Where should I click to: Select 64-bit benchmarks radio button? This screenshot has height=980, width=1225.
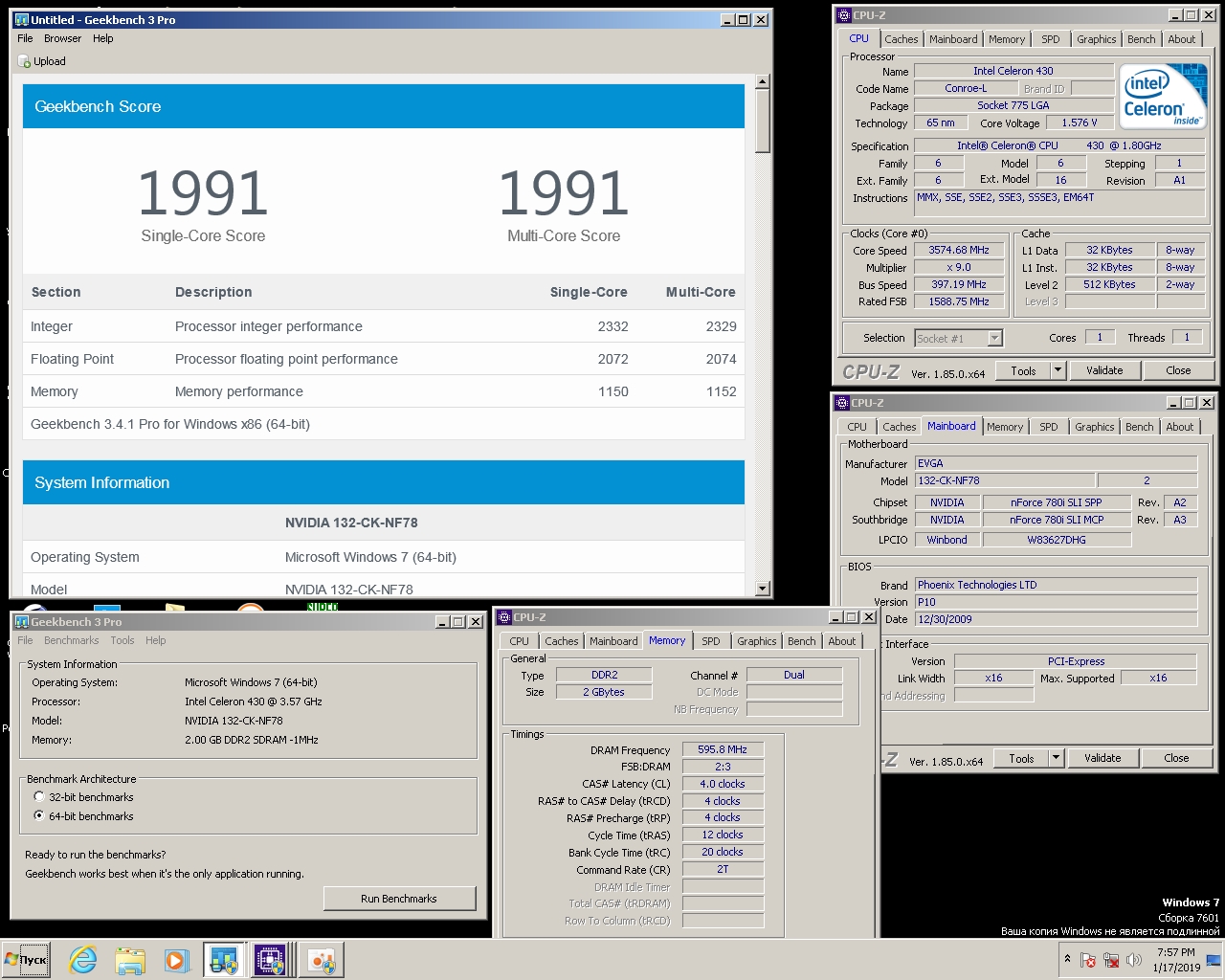tap(39, 815)
